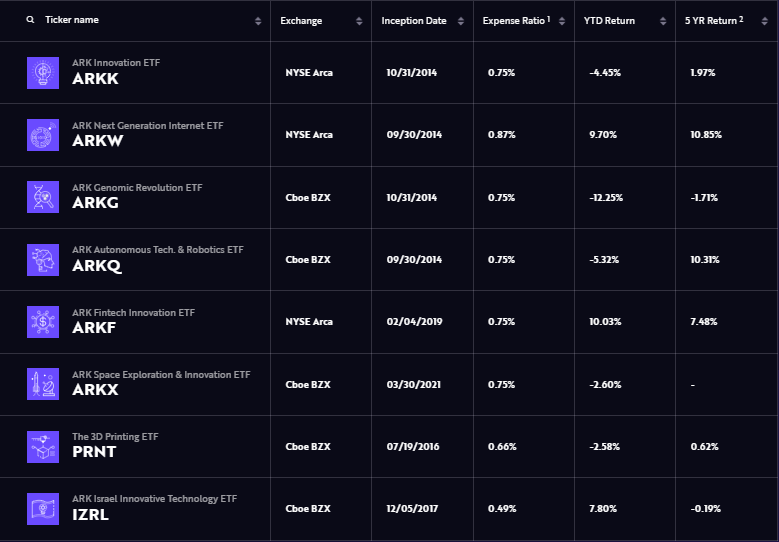Click YTD return 7.80%
Screen dimensions: 779x542
click(603, 509)
